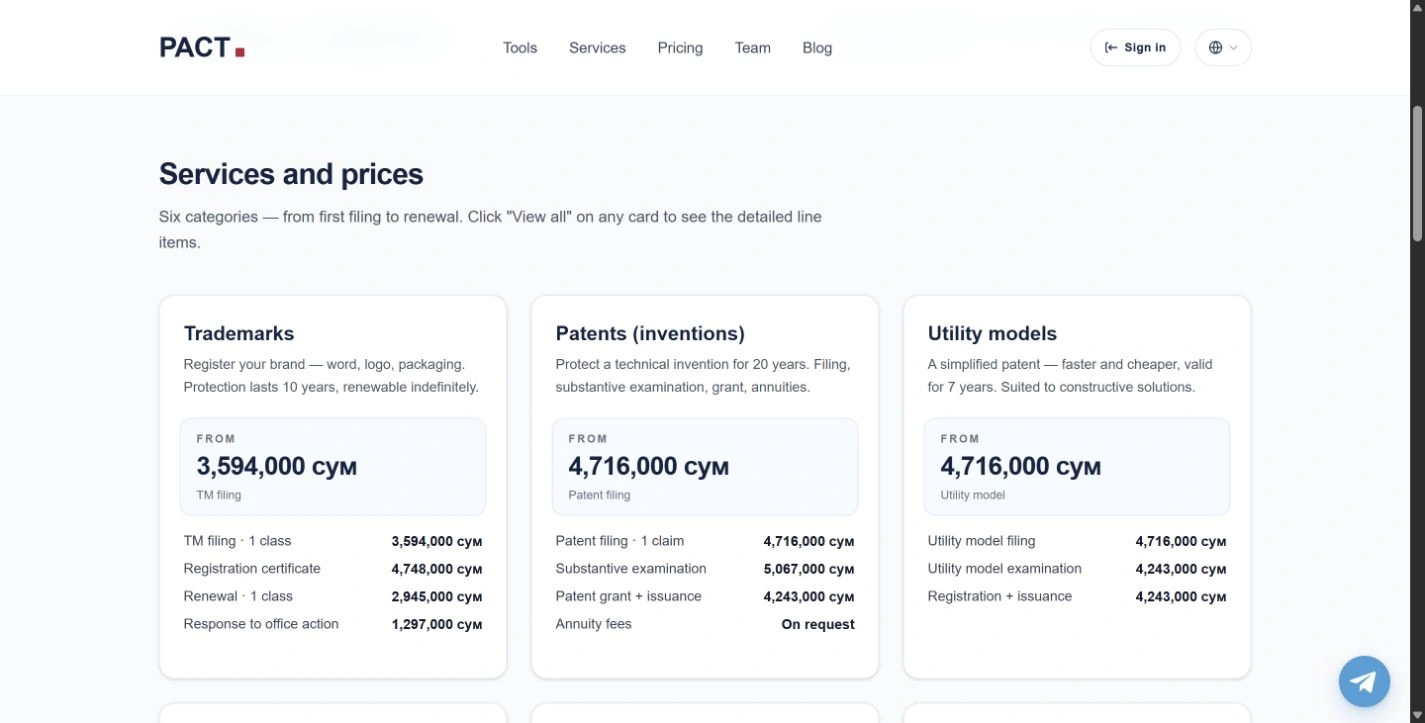The height and width of the screenshot is (723, 1425).
Task: Click the page vertical scrollbar thumb
Action: point(1417,171)
